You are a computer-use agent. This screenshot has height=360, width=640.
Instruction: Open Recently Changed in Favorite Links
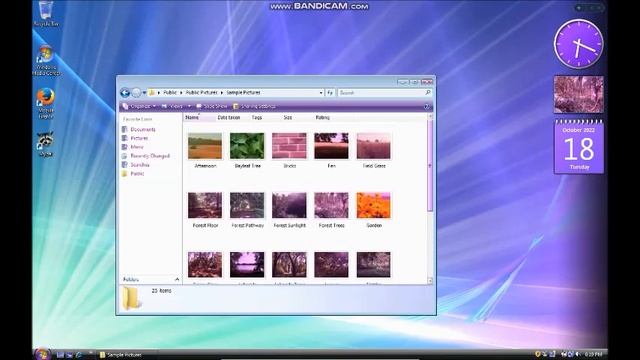146,156
